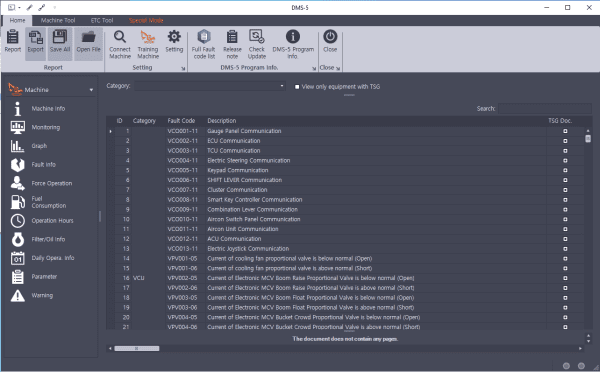
Task: Open DMS-5 Program Info icon
Action: 293,44
